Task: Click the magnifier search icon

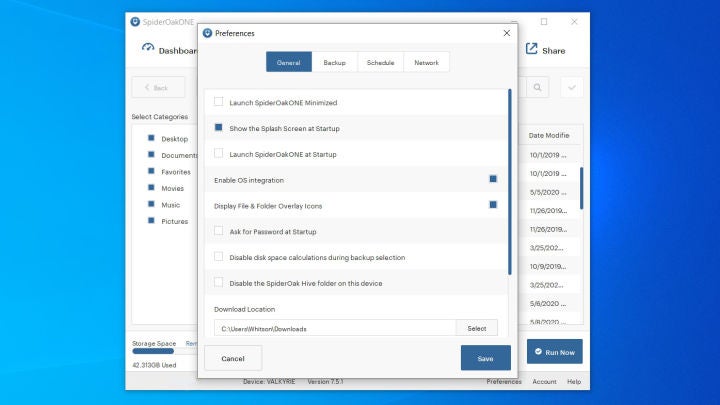Action: pyautogui.click(x=538, y=88)
